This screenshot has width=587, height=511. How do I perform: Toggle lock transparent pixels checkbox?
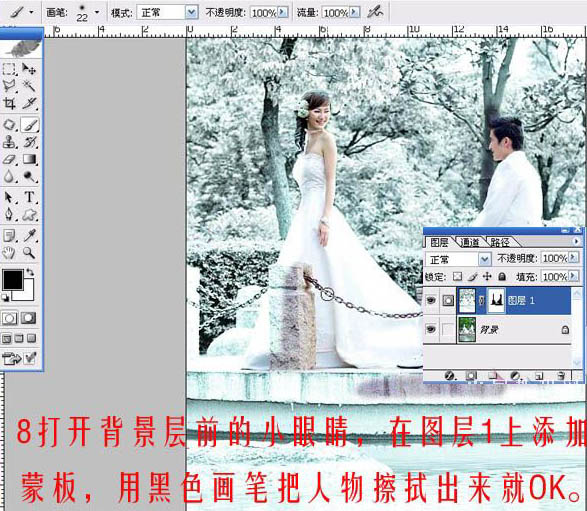pos(457,277)
